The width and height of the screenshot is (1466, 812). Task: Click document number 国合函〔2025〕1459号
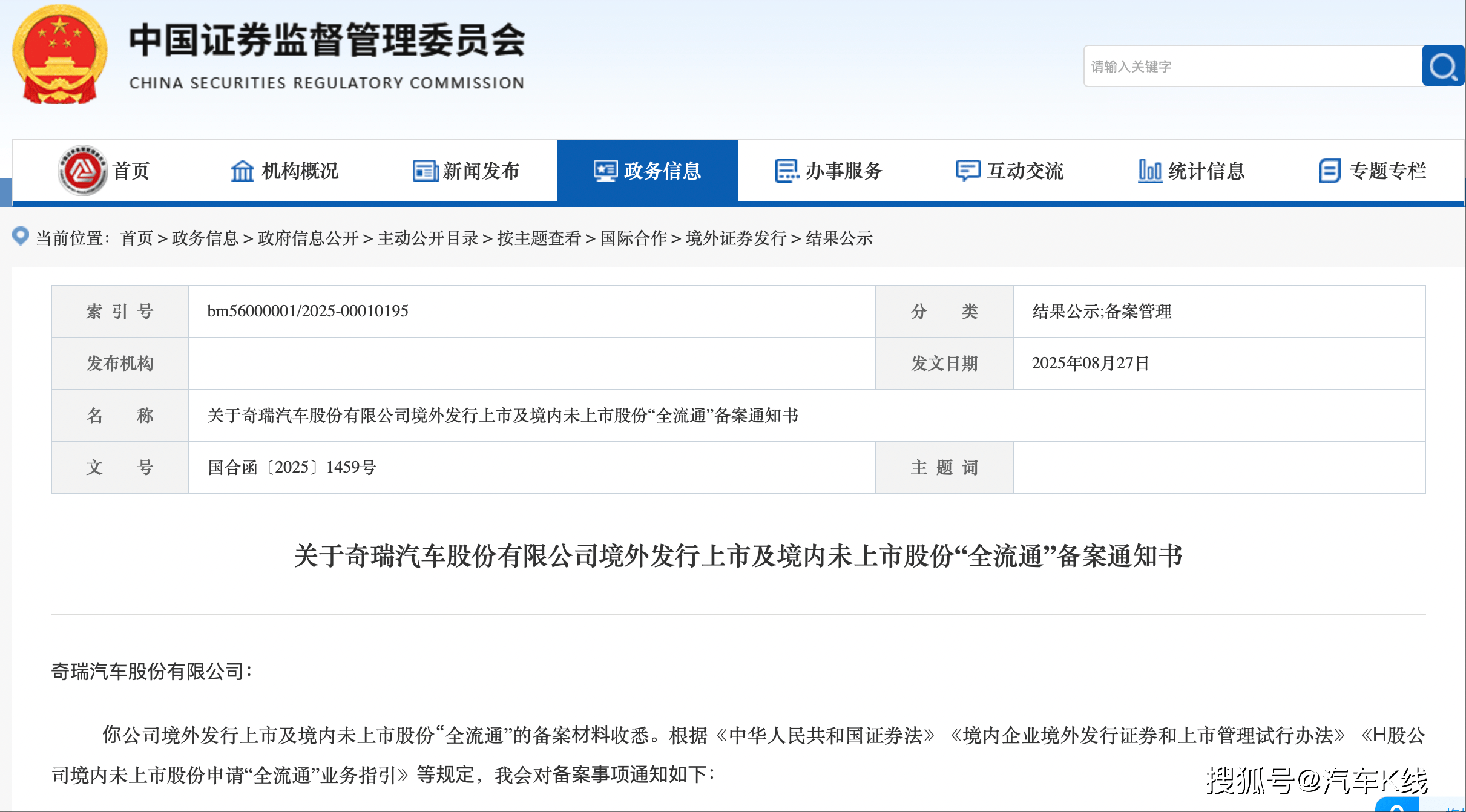click(292, 467)
